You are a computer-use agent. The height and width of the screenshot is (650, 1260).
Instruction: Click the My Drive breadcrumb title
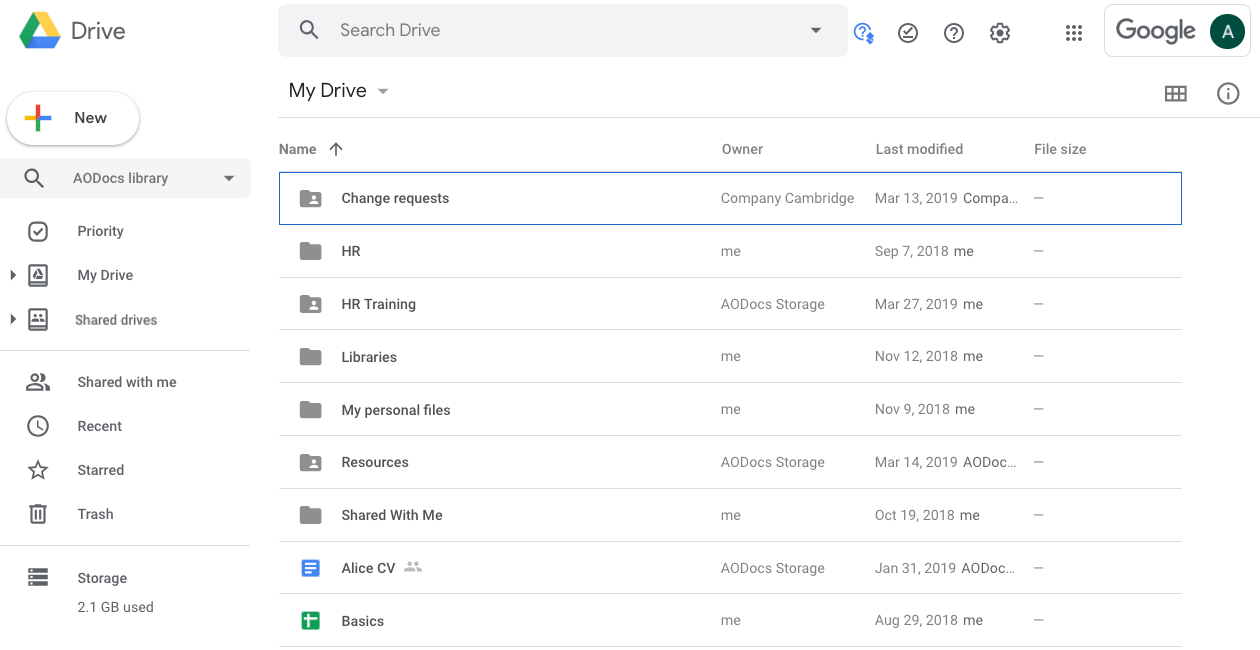click(x=328, y=90)
